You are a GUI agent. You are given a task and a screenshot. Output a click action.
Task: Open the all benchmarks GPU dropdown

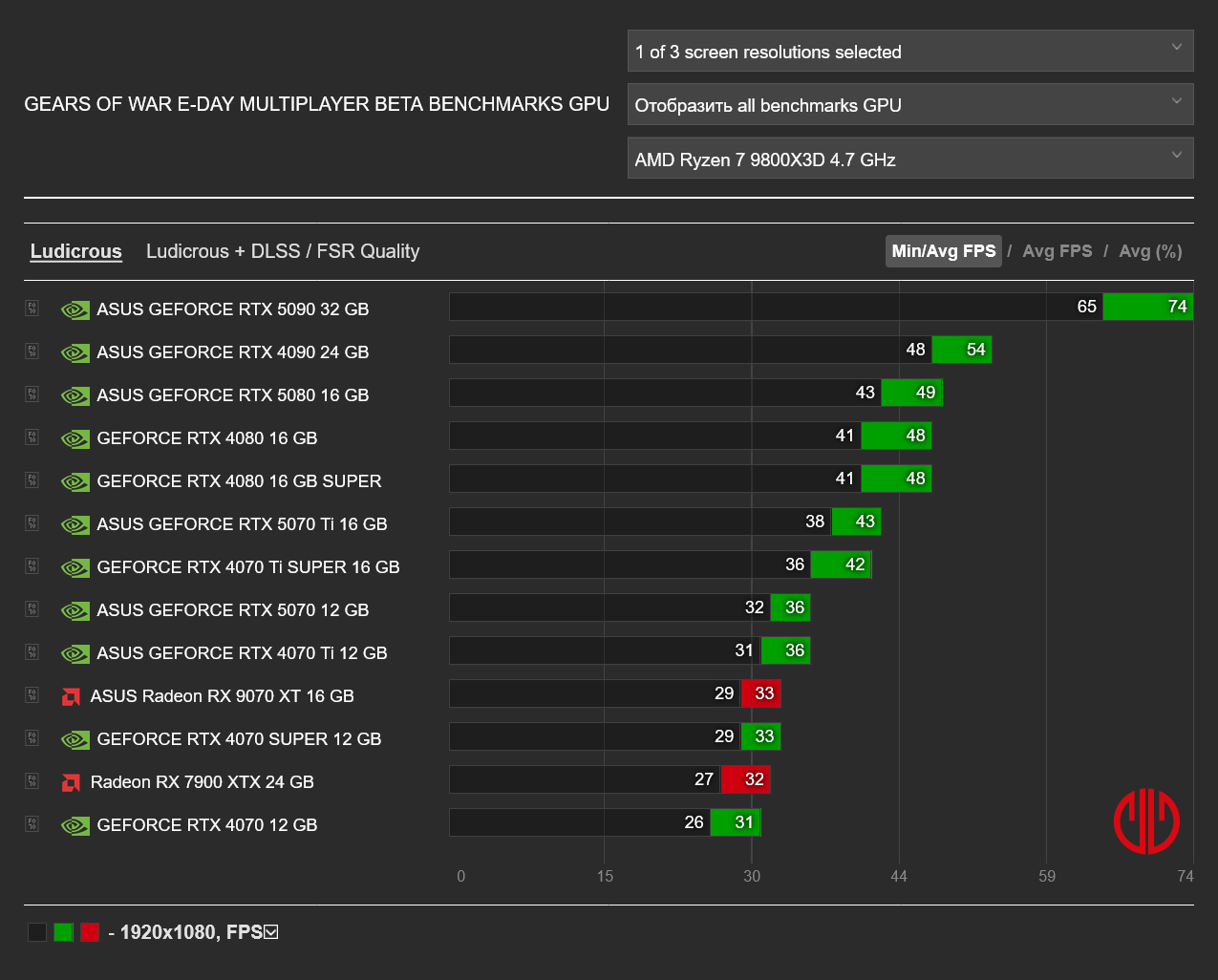pyautogui.click(x=910, y=104)
